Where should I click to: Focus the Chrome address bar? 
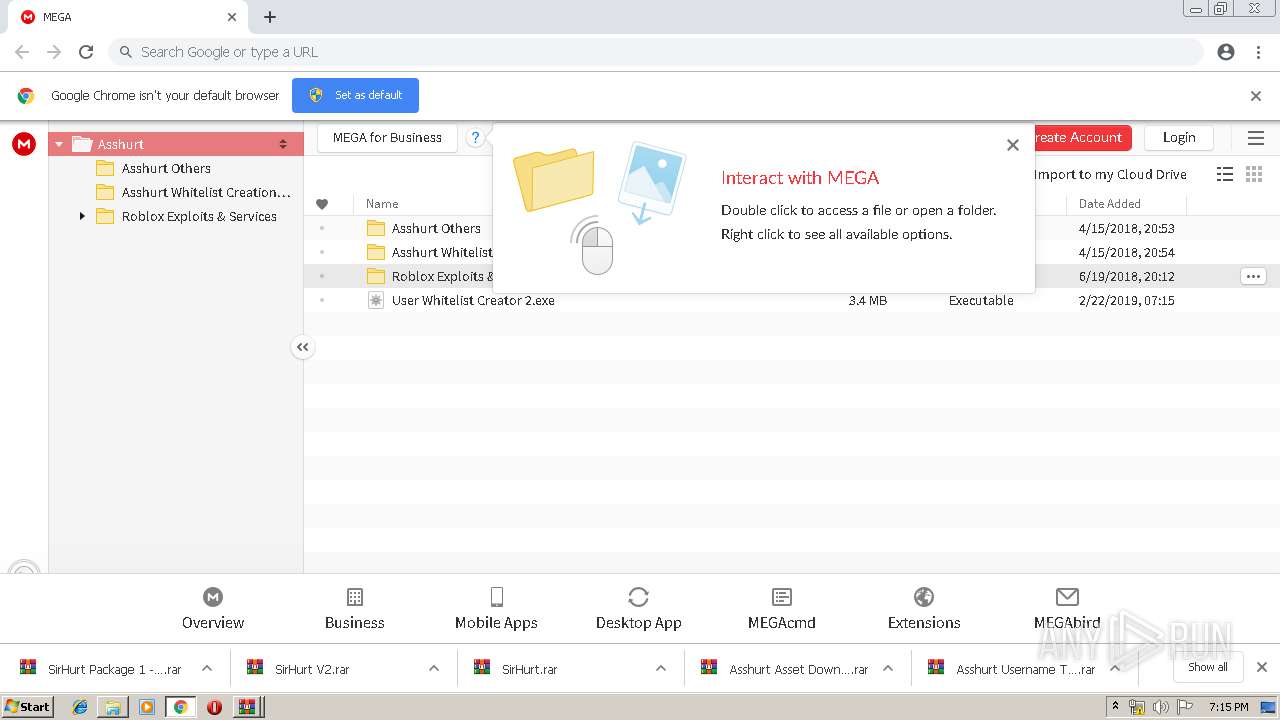click(655, 52)
